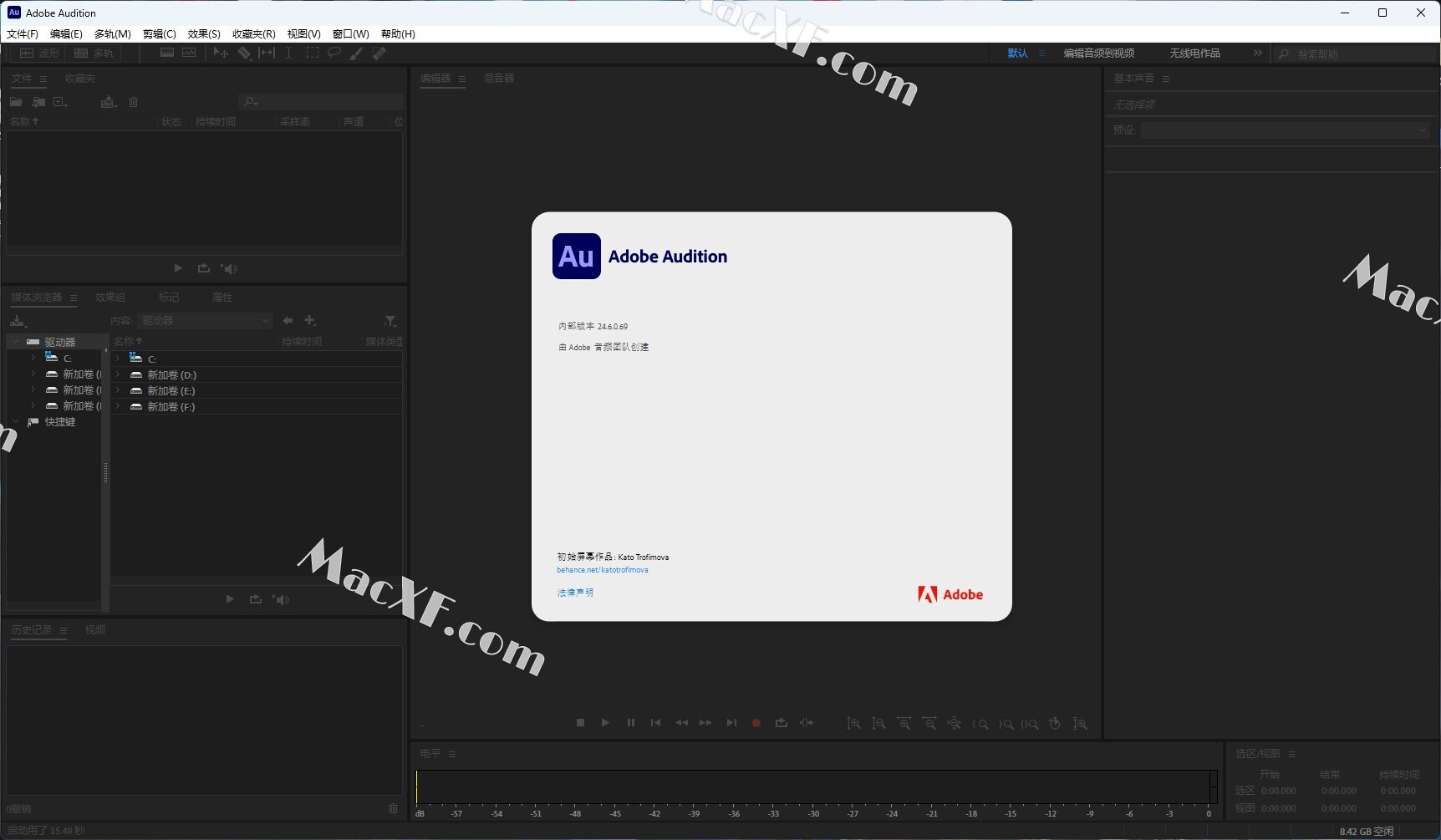Image resolution: width=1441 pixels, height=840 pixels.
Task: Switch to the 视频 tab
Action: (95, 630)
